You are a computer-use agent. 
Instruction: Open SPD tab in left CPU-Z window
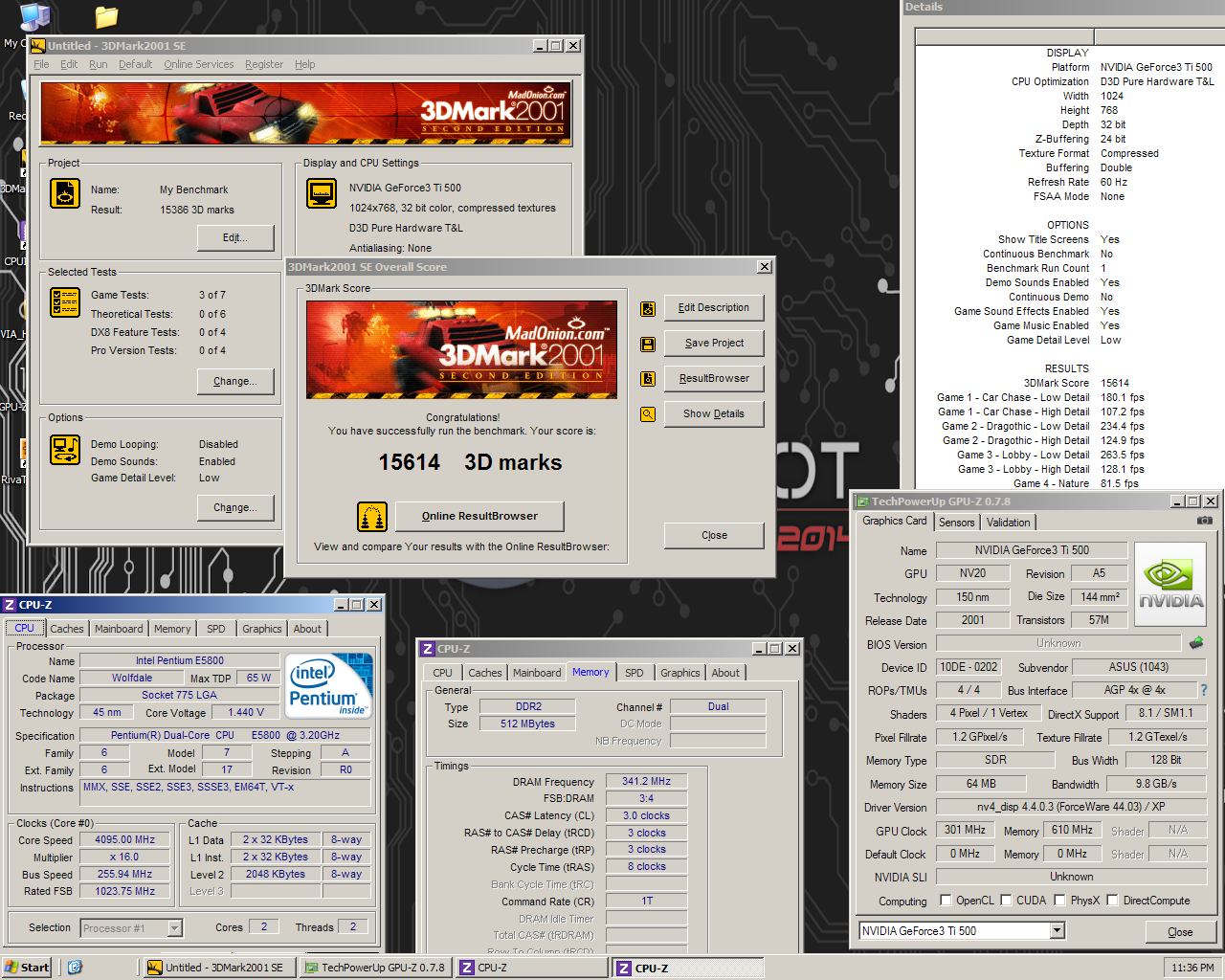coord(216,629)
